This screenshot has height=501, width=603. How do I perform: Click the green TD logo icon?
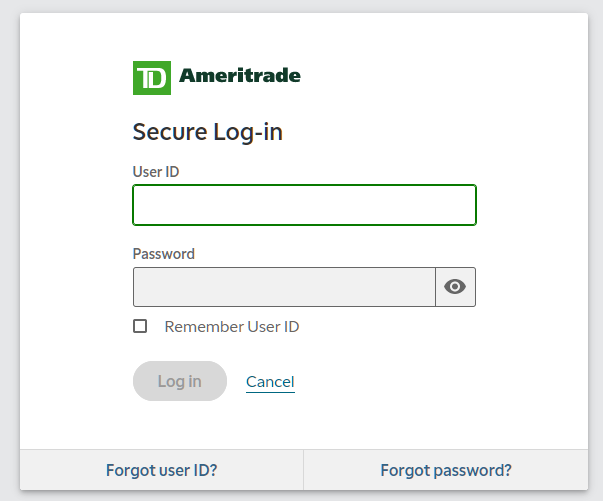151,78
